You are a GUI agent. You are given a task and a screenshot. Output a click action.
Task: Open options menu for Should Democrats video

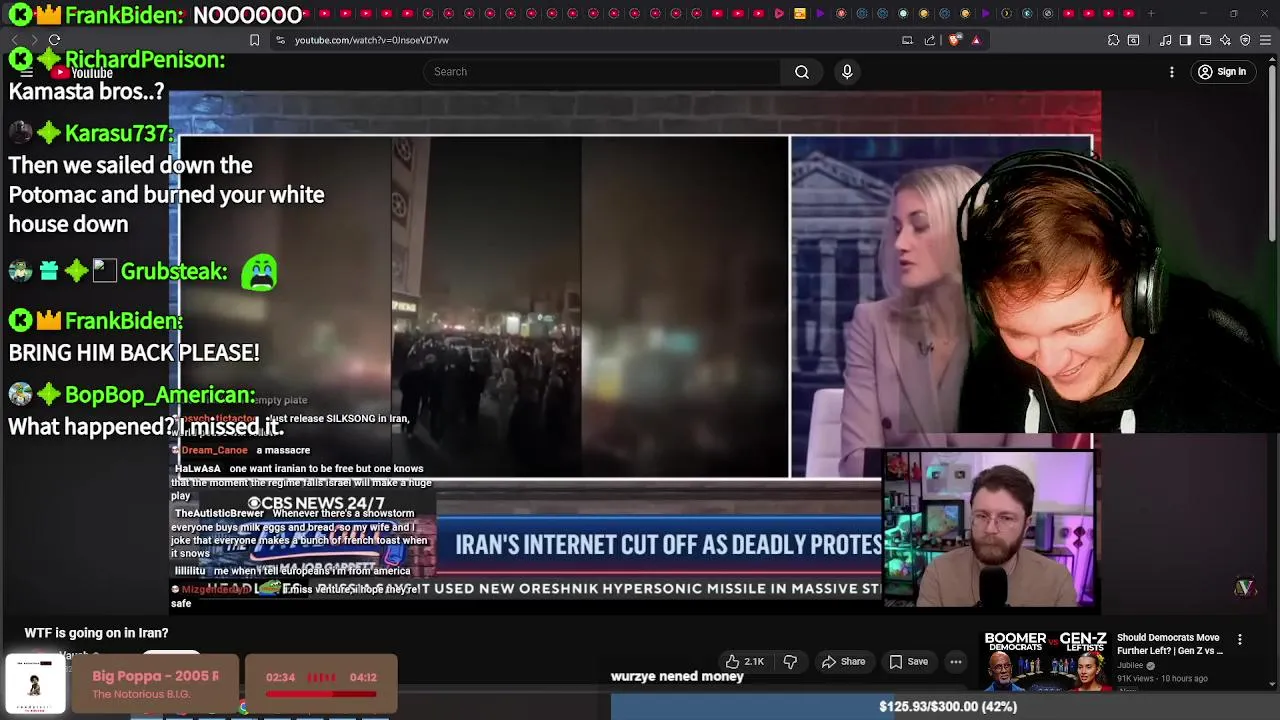[x=1240, y=639]
